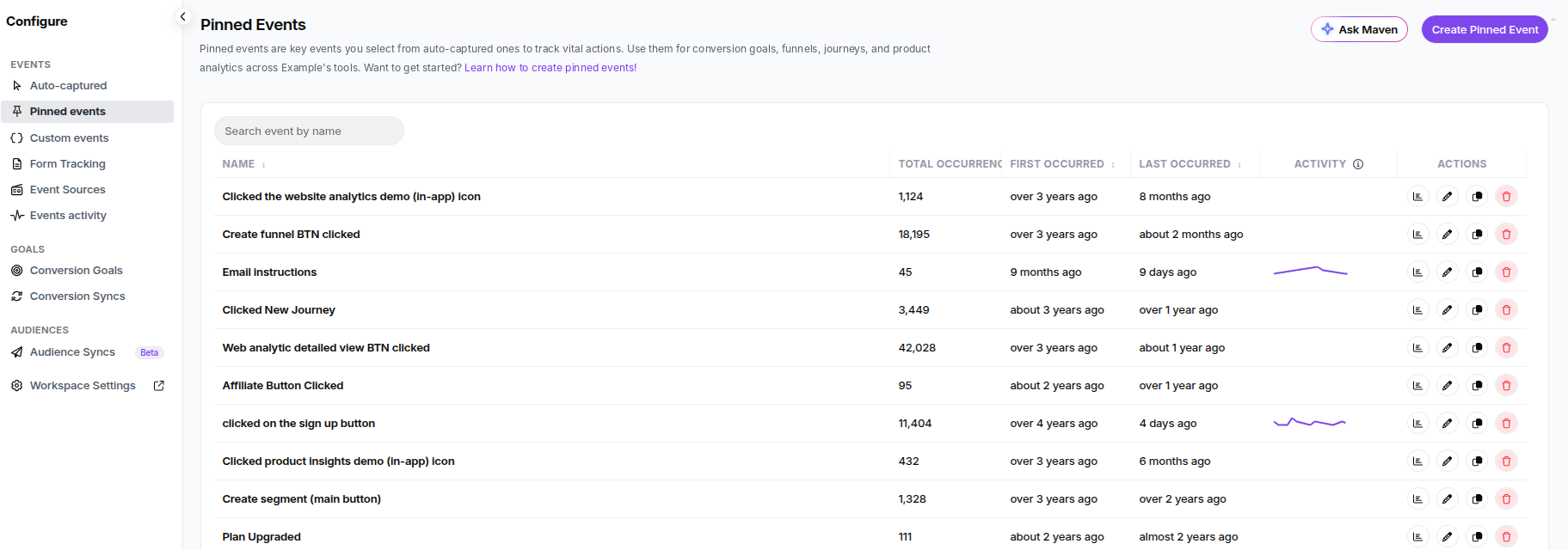Delete the Create segment (main button) event
Image resolution: width=1568 pixels, height=550 pixels.
1506,499
